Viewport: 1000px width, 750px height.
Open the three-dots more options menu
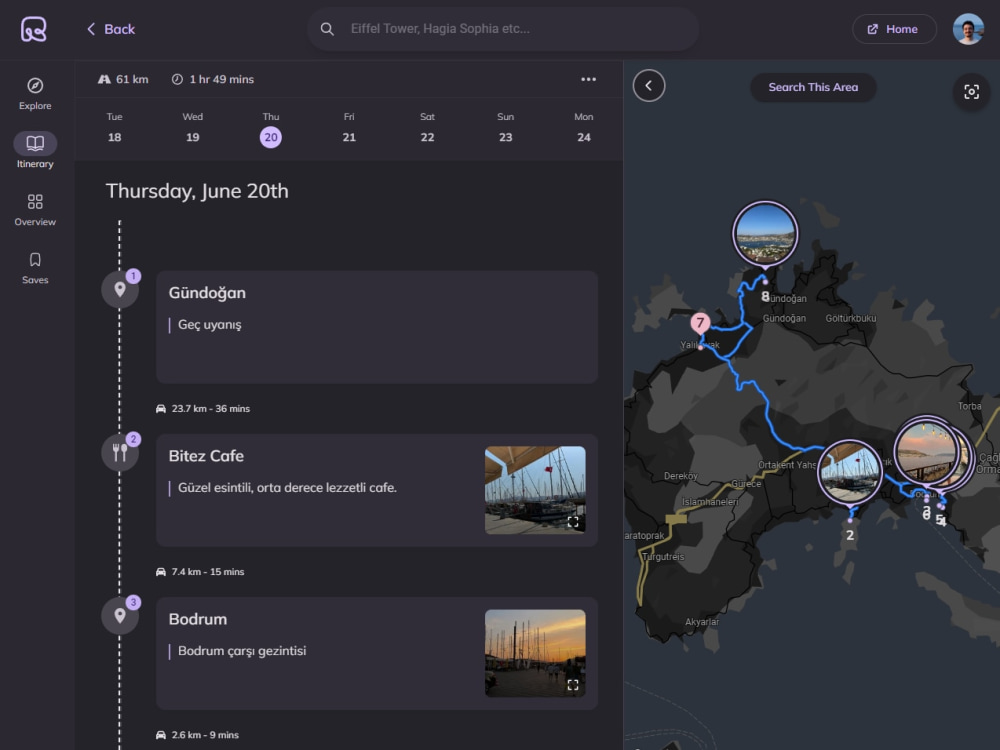pyautogui.click(x=589, y=79)
